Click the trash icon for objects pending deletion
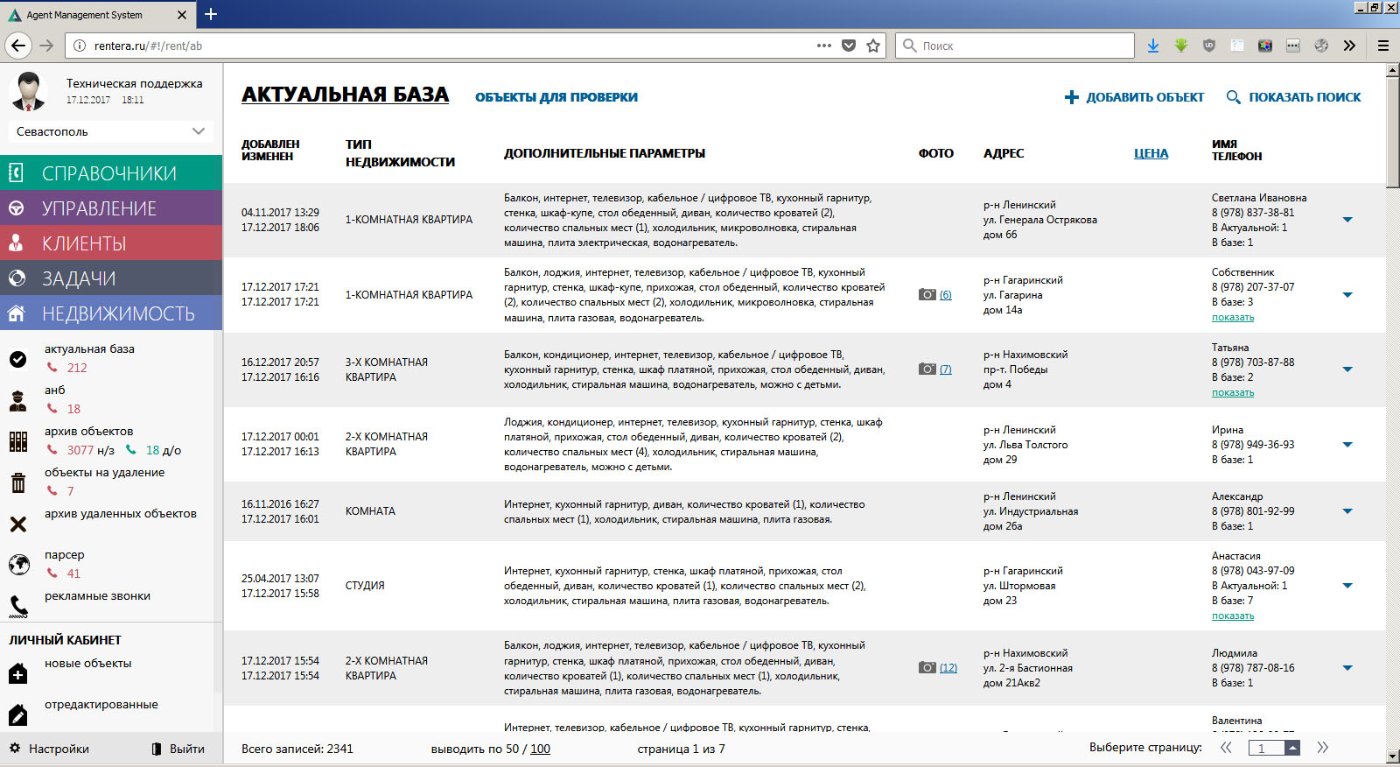The image size is (1400, 767). click(18, 483)
